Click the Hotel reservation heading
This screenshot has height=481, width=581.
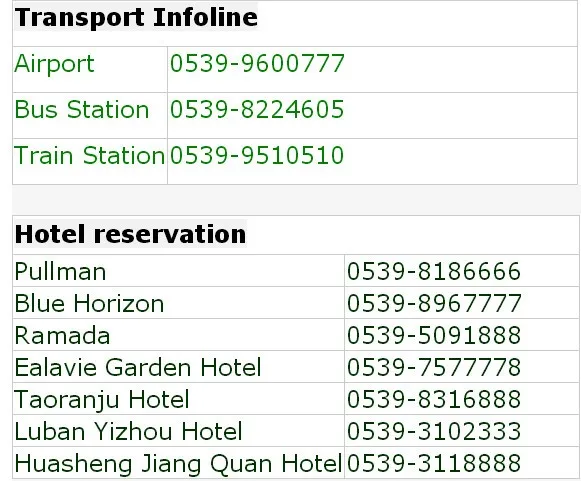[130, 234]
